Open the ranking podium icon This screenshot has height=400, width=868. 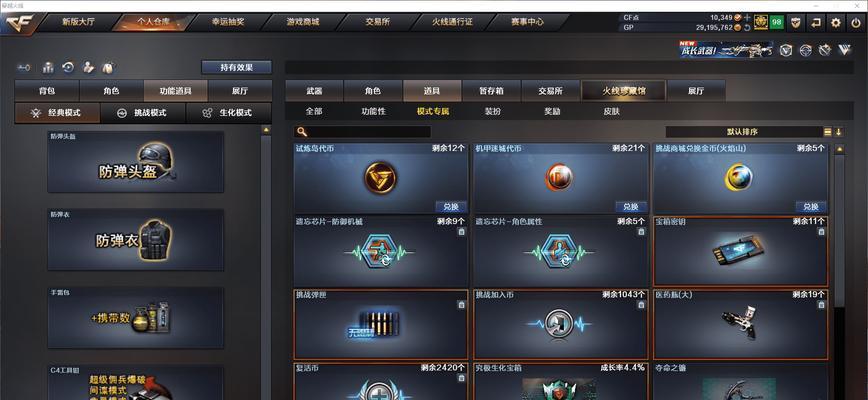click(48, 67)
